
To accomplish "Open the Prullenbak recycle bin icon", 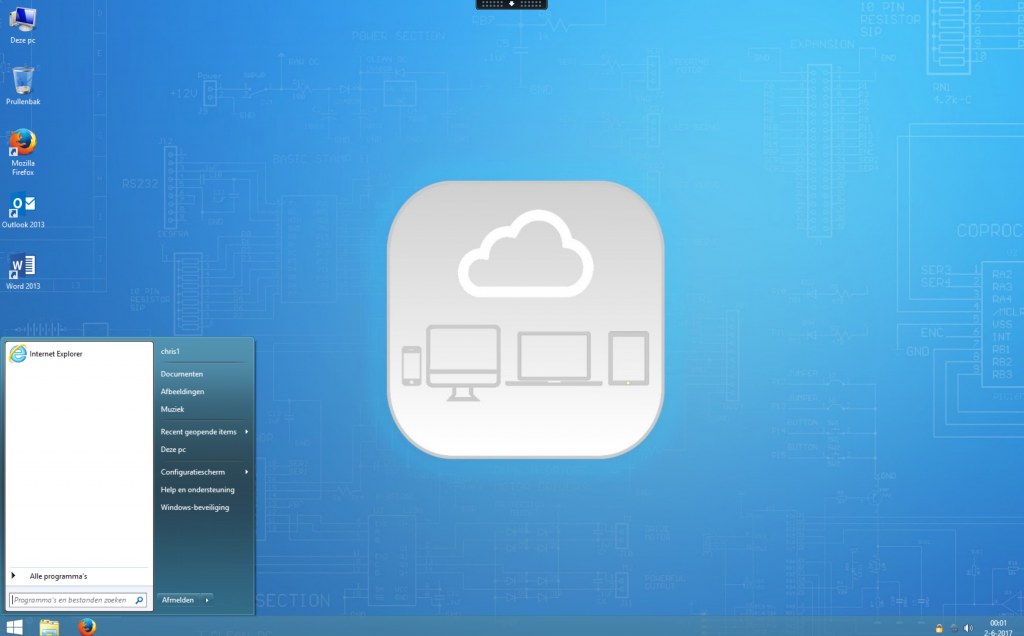I will point(22,82).
